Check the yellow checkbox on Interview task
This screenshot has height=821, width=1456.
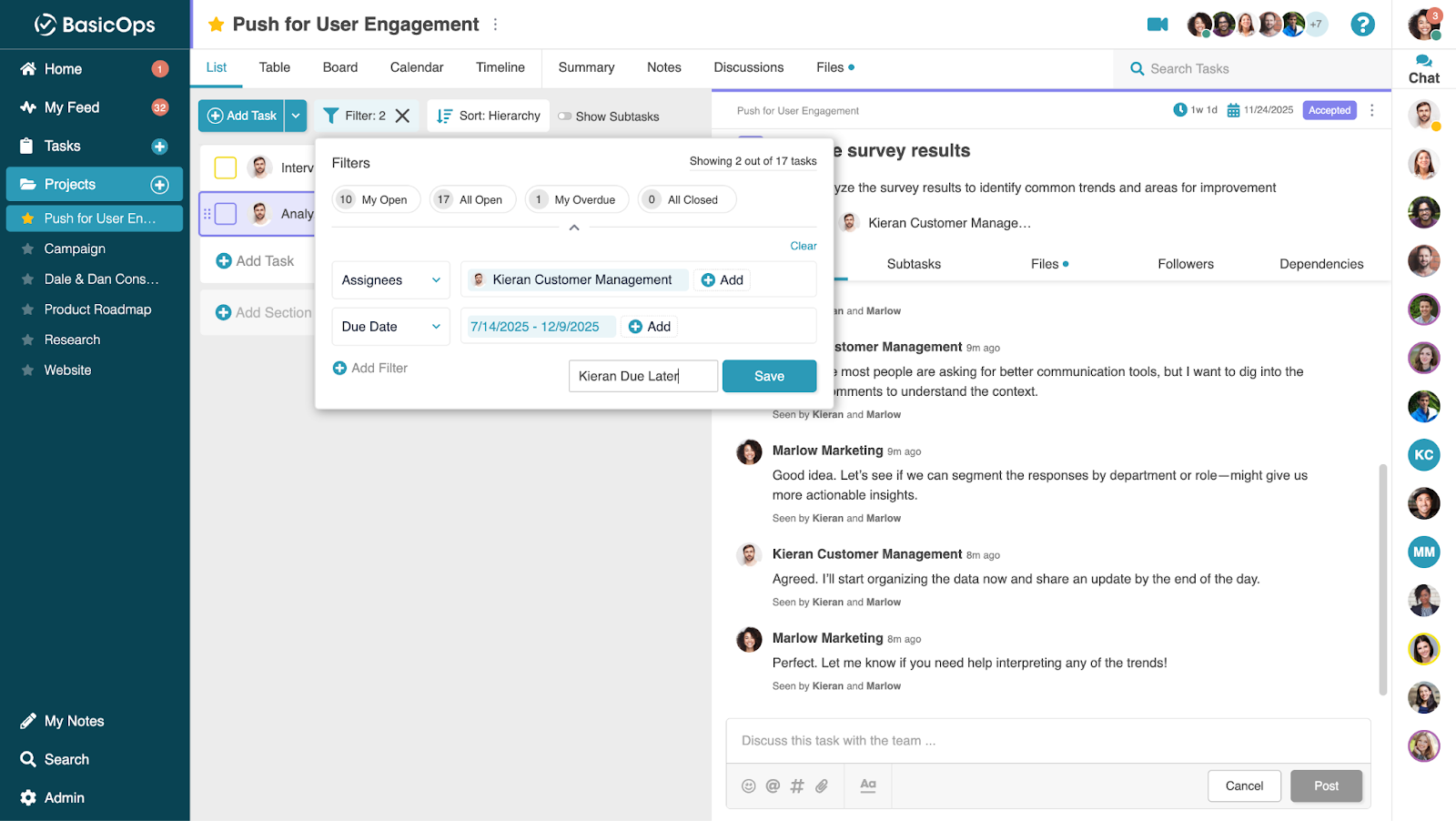point(226,167)
